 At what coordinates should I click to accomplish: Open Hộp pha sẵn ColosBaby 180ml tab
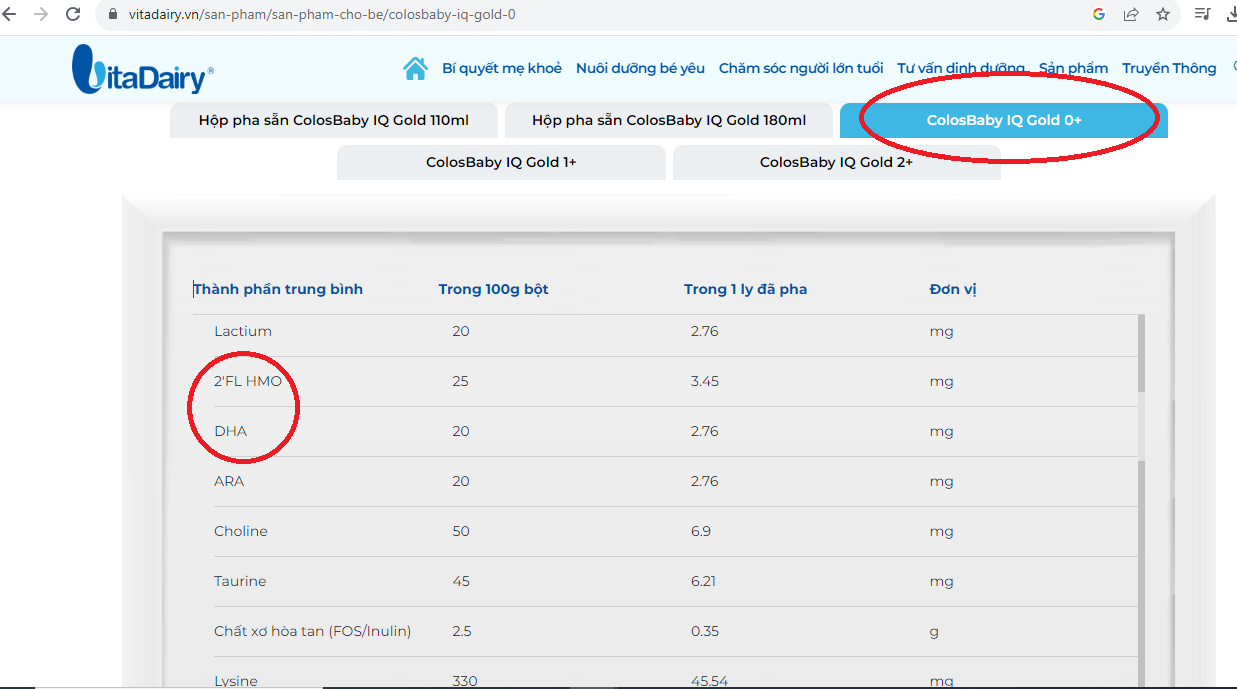pos(668,120)
